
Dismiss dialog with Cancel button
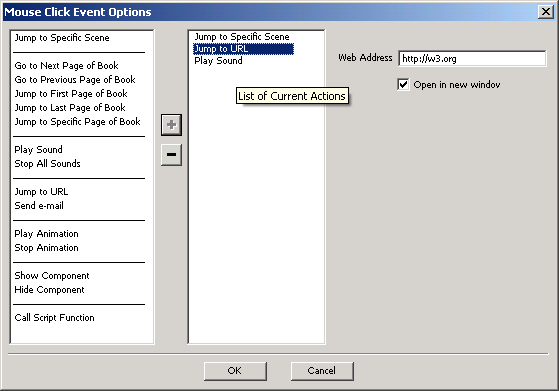322,371
